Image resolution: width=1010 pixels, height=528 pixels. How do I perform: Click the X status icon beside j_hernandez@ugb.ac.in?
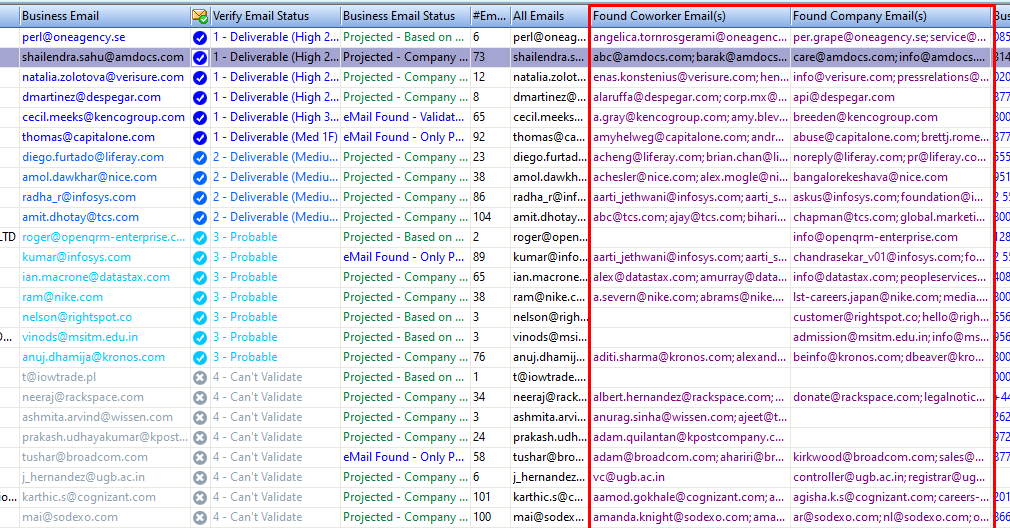[x=200, y=477]
